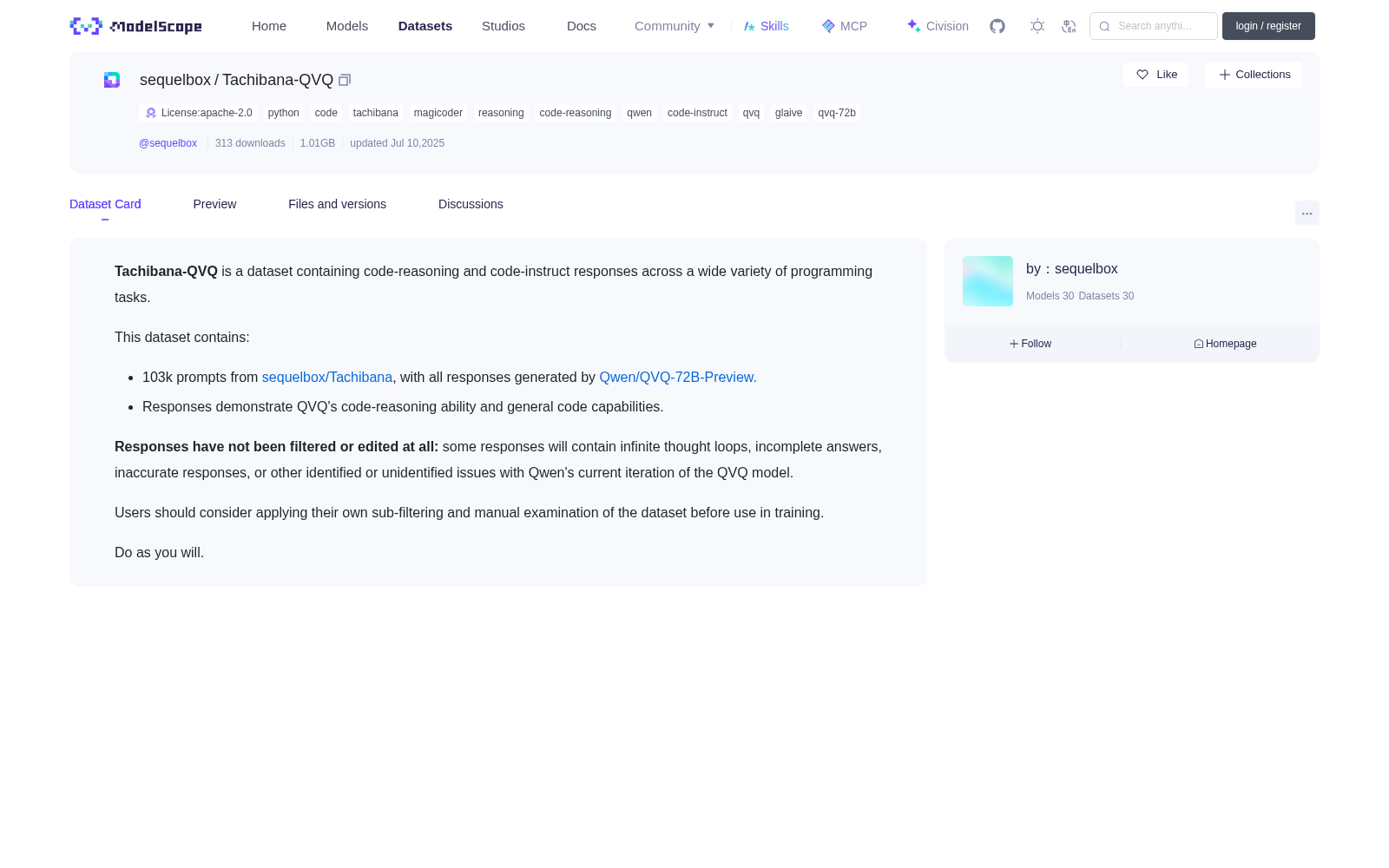Open Civision from the top bar
Viewport: 1389px width, 868px height.
tap(937, 26)
